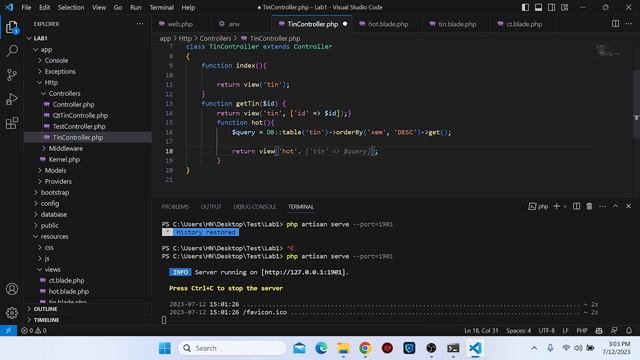Open notifications bell in status bar
Viewport: 640px width, 360px height.
coord(629,331)
